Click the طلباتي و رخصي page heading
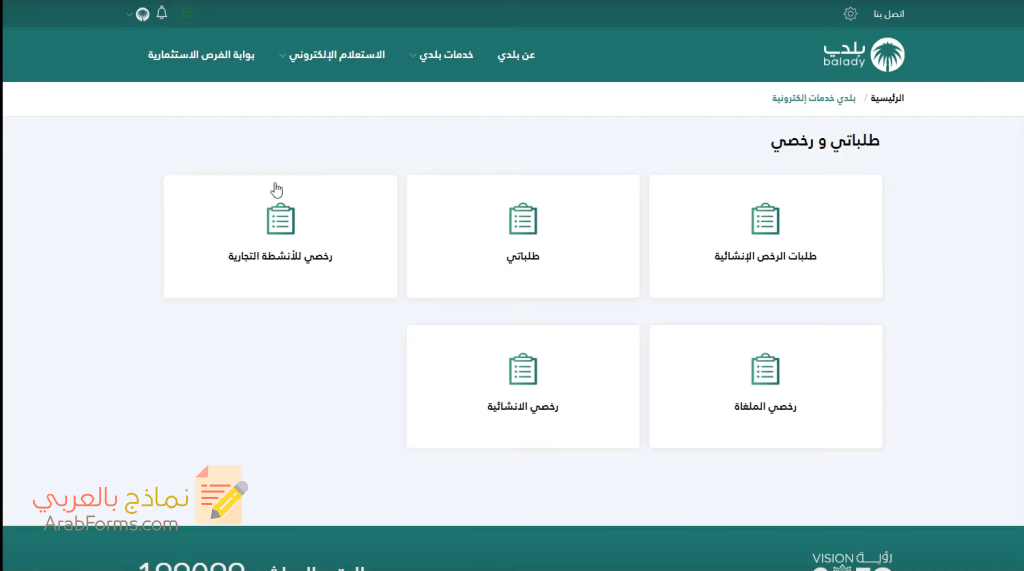Viewport: 1024px width, 571px height. click(x=825, y=141)
